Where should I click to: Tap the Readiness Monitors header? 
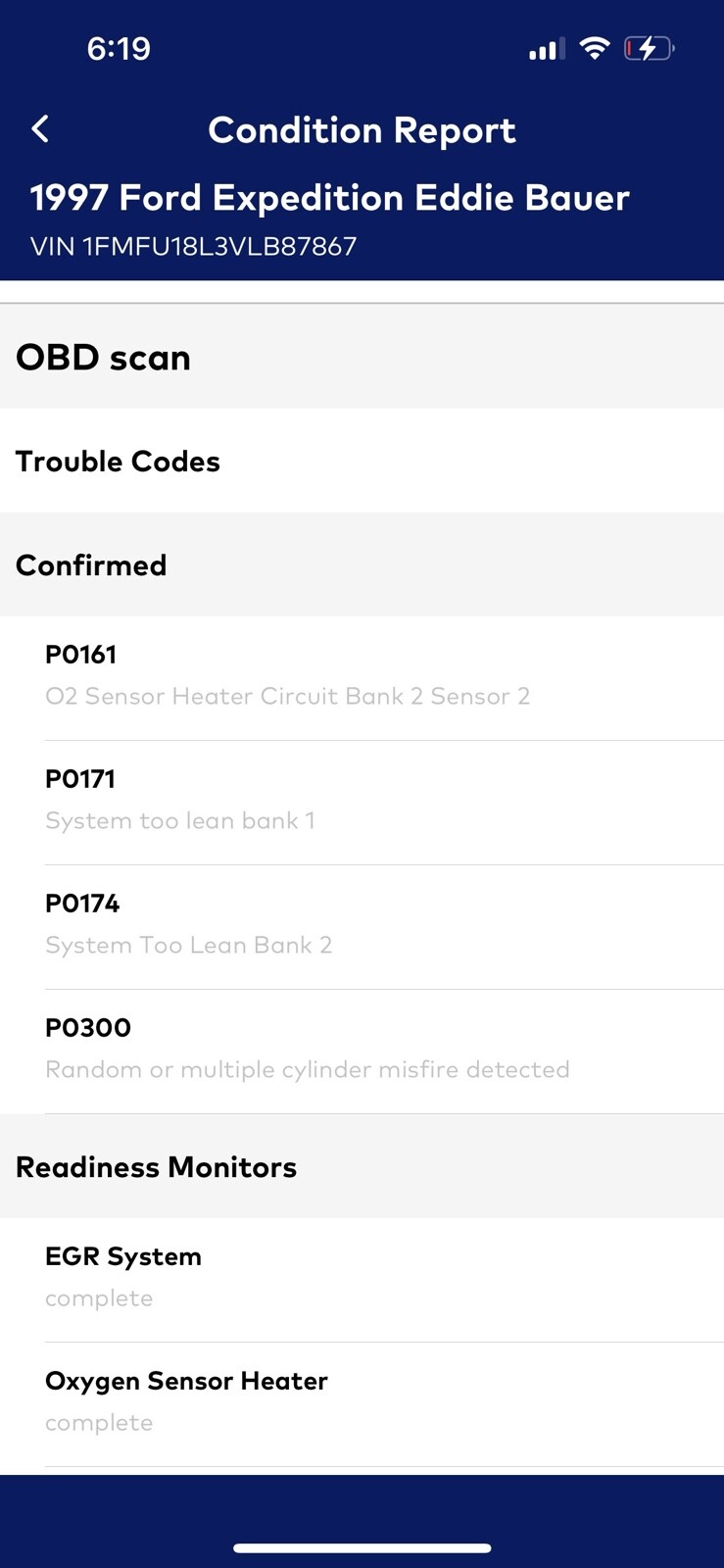tap(156, 1167)
